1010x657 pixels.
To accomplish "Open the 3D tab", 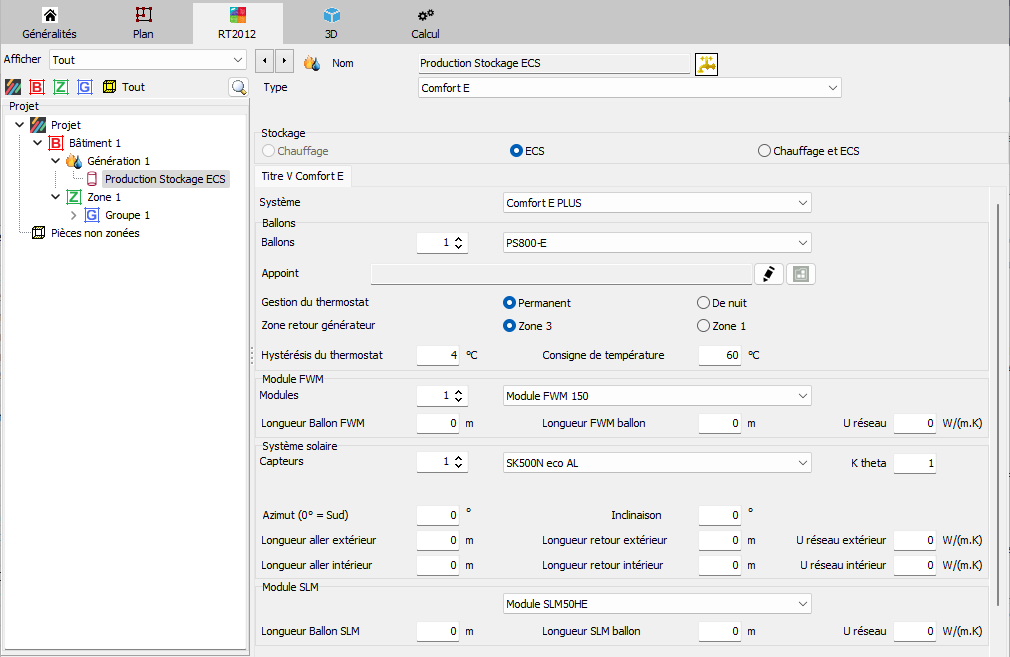I will click(x=331, y=23).
